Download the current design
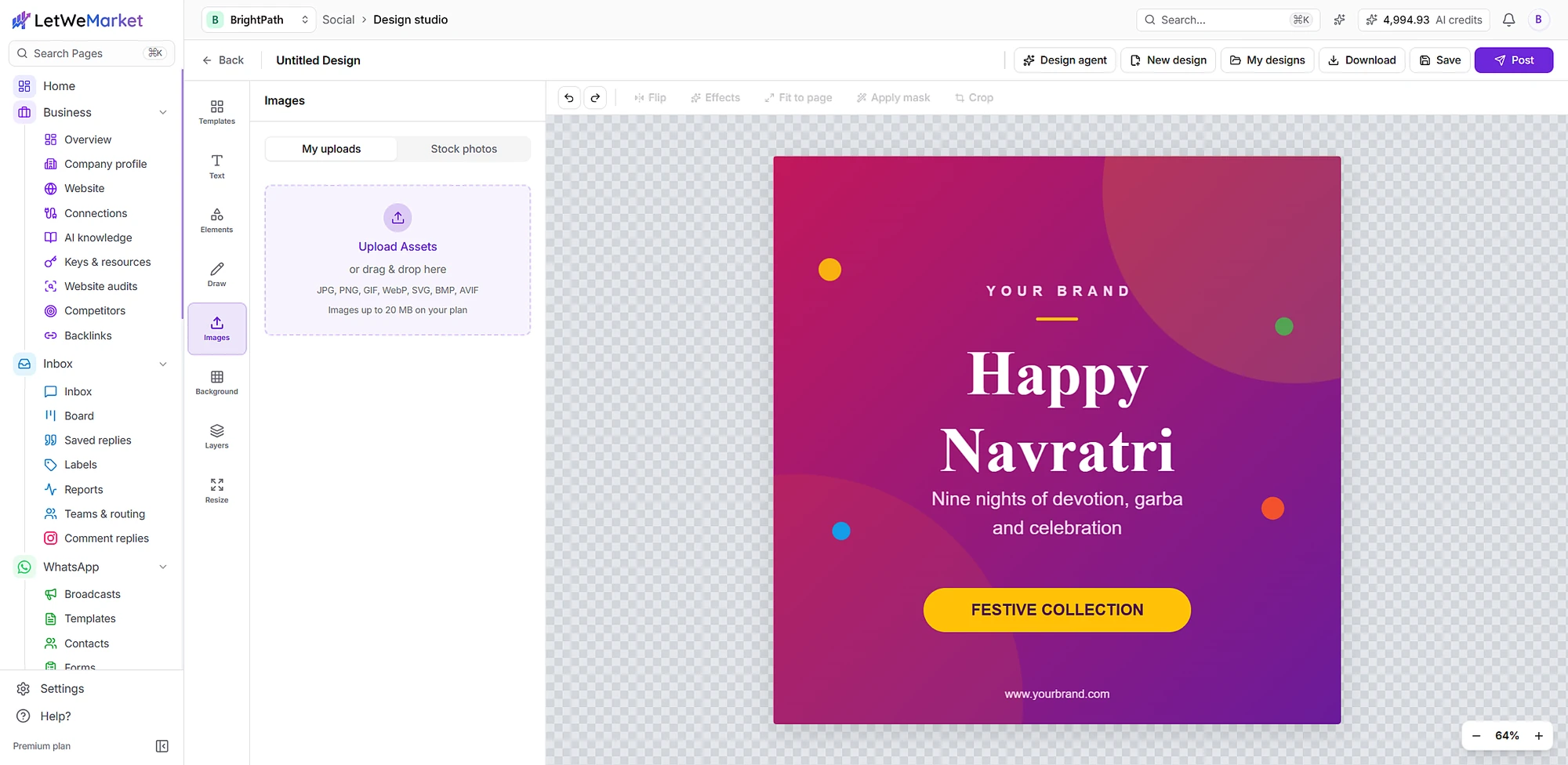The image size is (1568, 765). (1362, 60)
